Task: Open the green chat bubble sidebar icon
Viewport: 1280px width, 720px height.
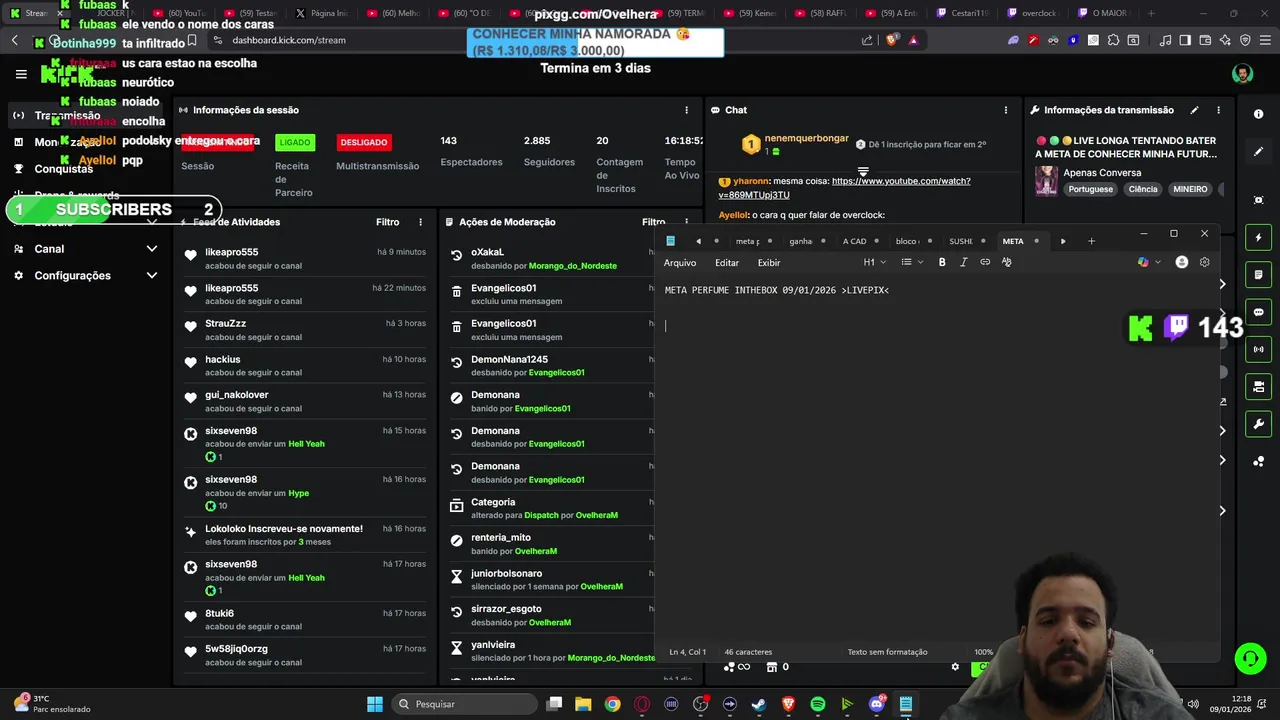Action: [x=1258, y=312]
